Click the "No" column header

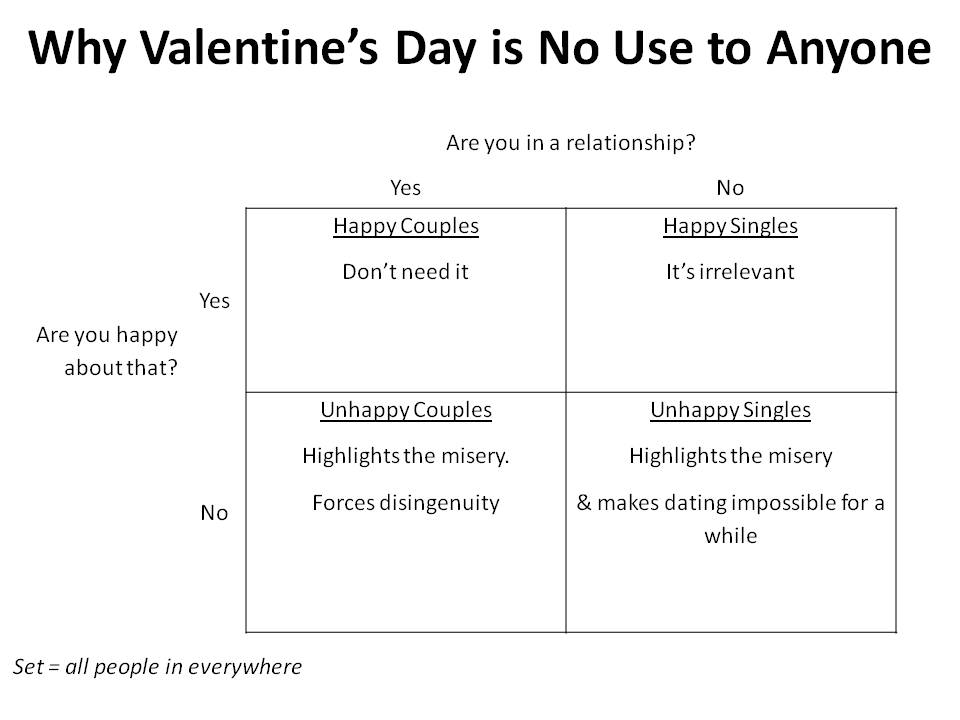(x=730, y=187)
